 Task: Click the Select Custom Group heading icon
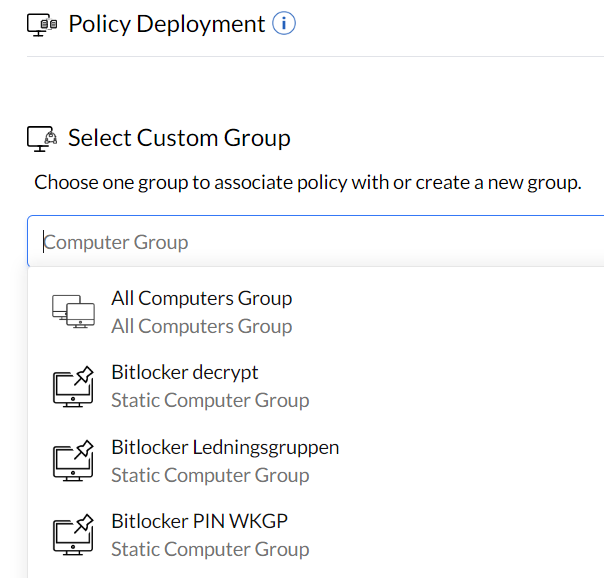click(41, 139)
